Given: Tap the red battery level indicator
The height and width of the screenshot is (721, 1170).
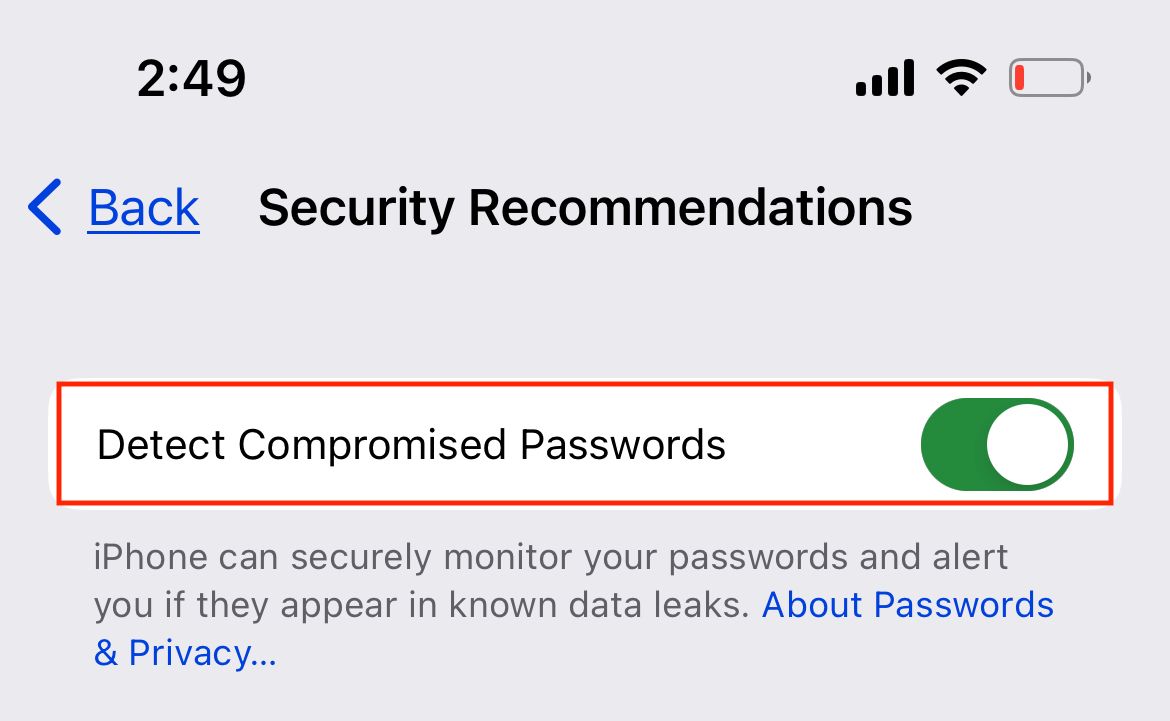Looking at the screenshot, I should tap(1020, 78).
